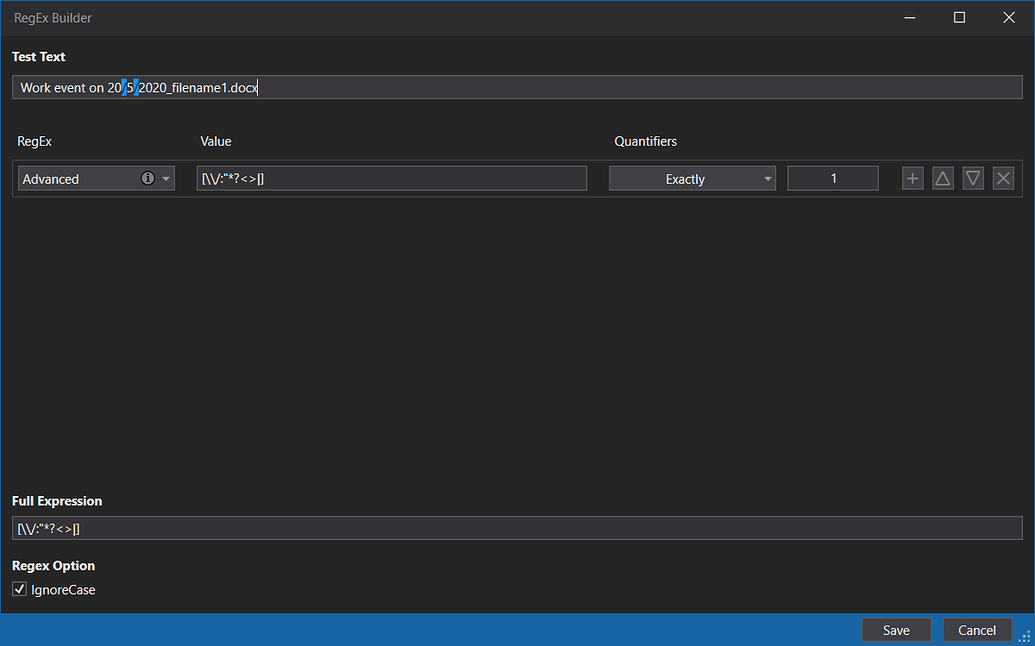Cancel the RegEx Builder dialog
This screenshot has height=646, width=1035.
977,629
